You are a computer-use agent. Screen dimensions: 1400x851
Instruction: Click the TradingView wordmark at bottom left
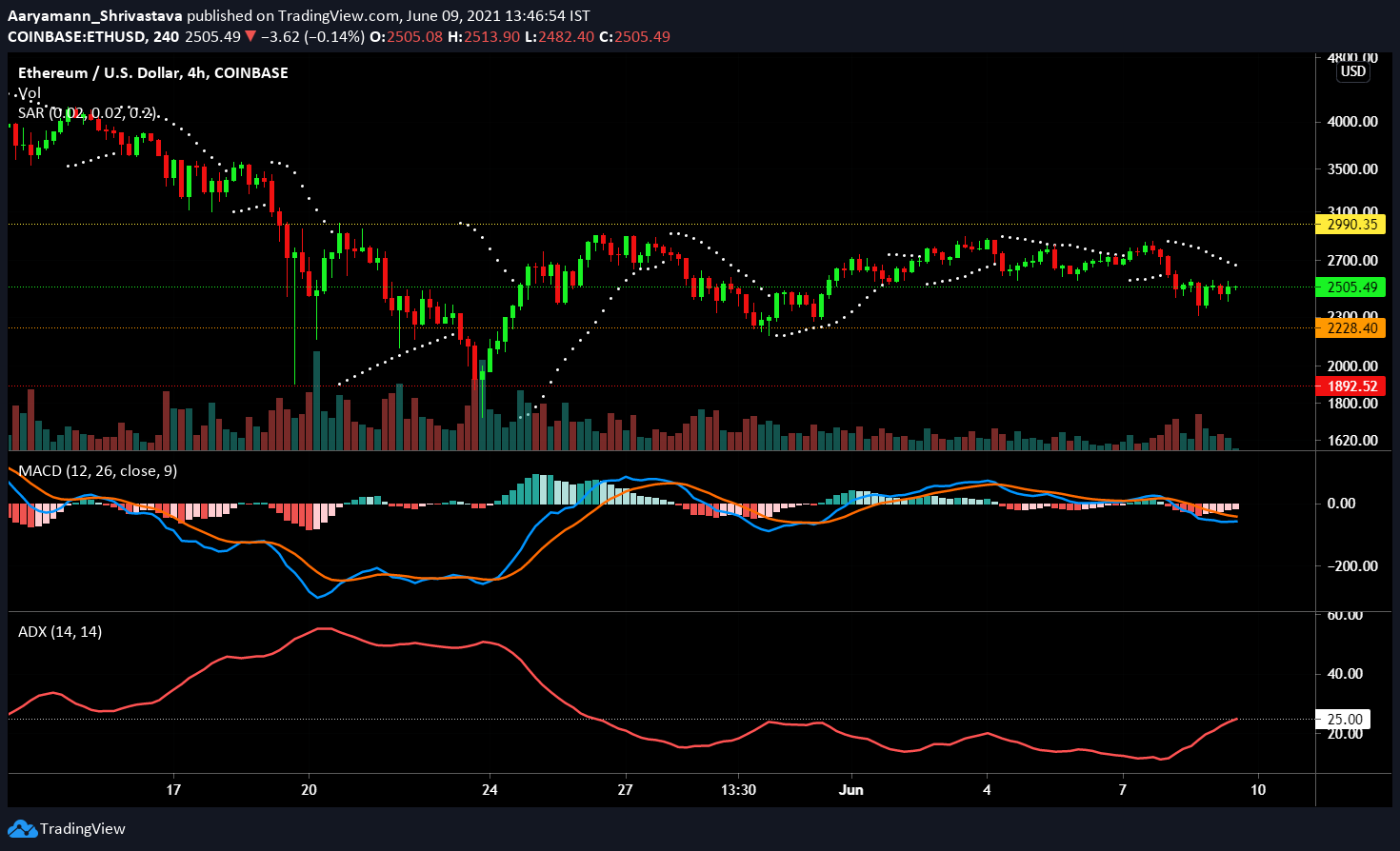[83, 829]
